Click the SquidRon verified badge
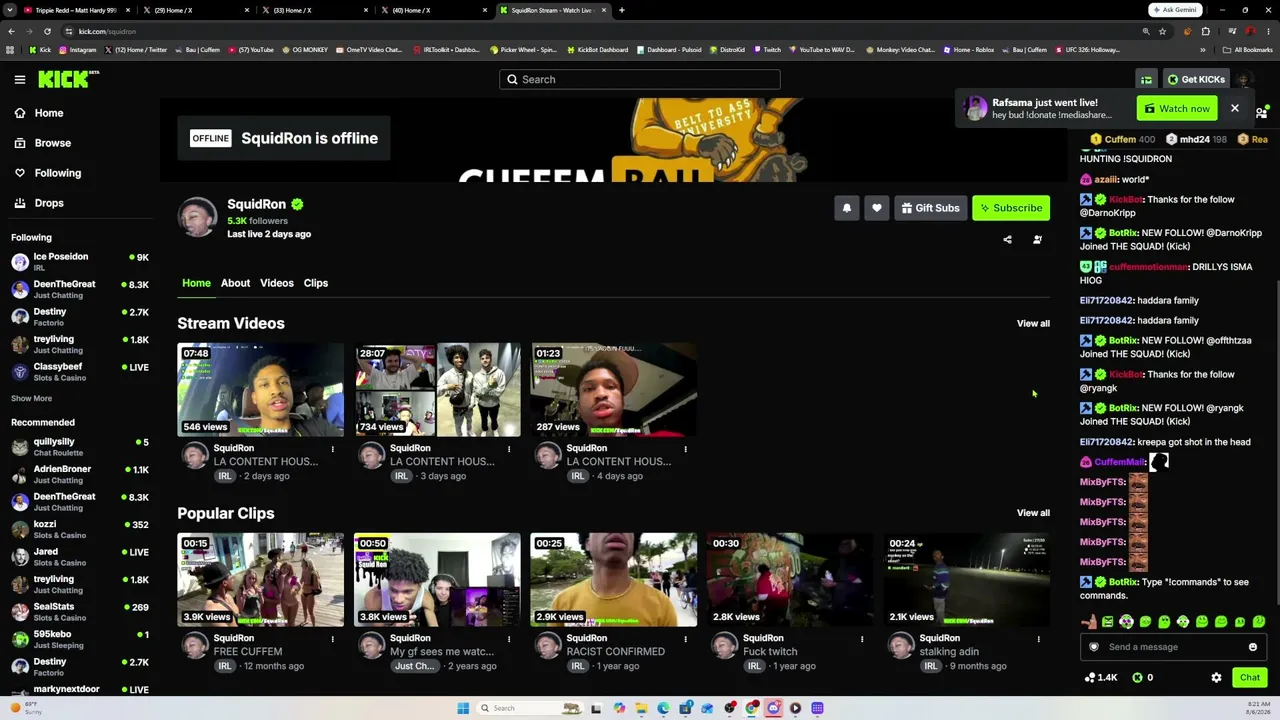The width and height of the screenshot is (1280, 720). pos(297,204)
